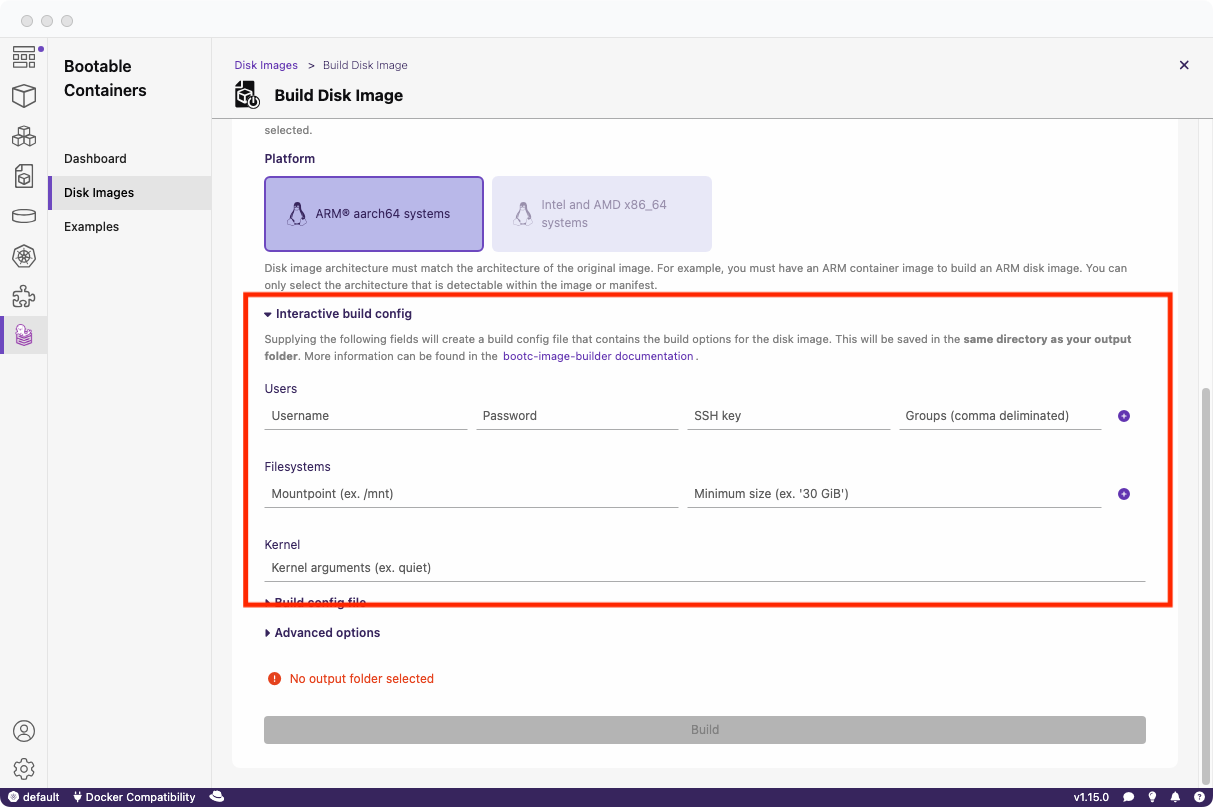This screenshot has width=1213, height=807.
Task: Select the Bootable Containers extension icon
Action: pyautogui.click(x=24, y=335)
